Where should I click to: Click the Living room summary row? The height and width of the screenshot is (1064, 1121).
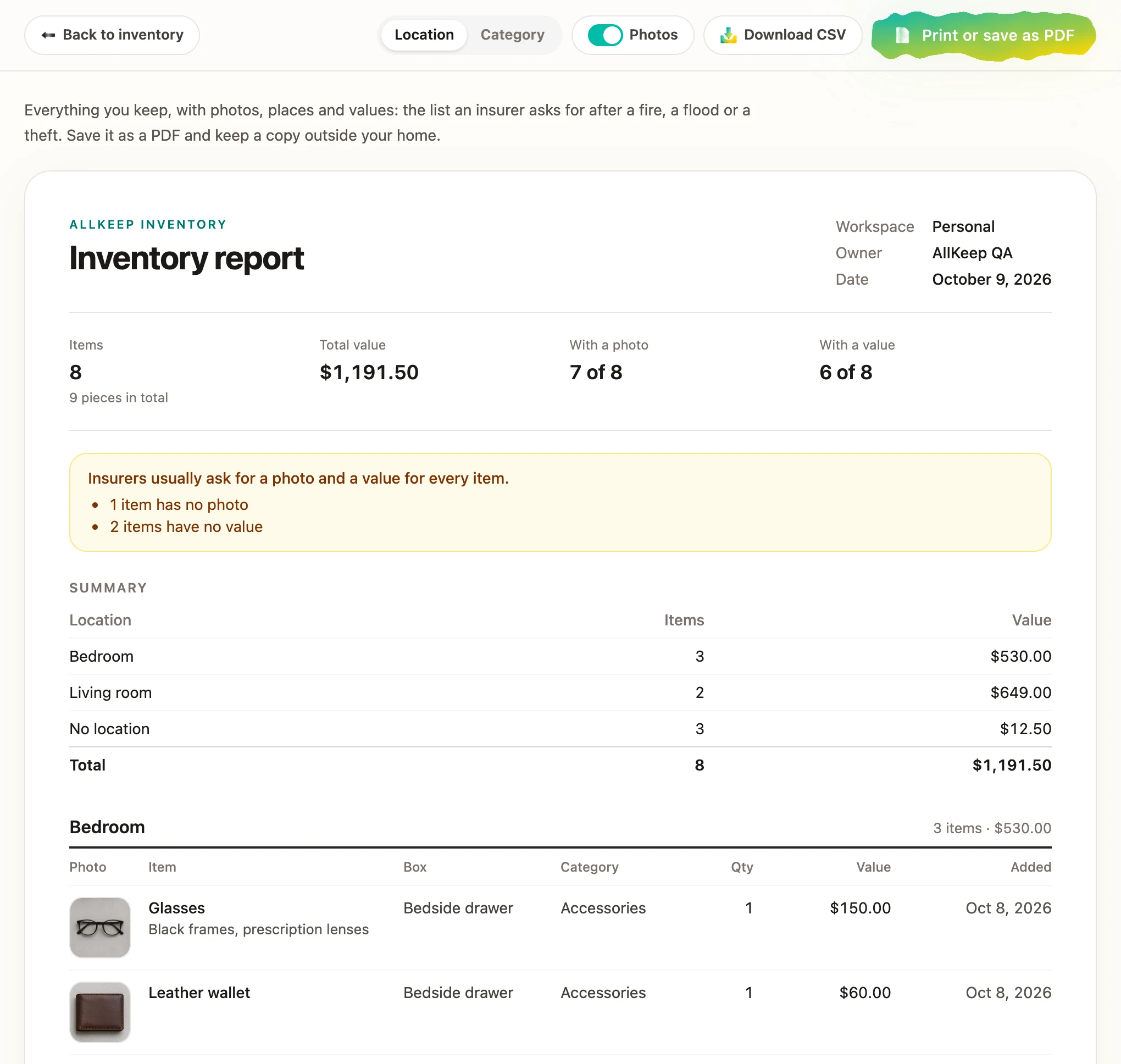click(560, 692)
